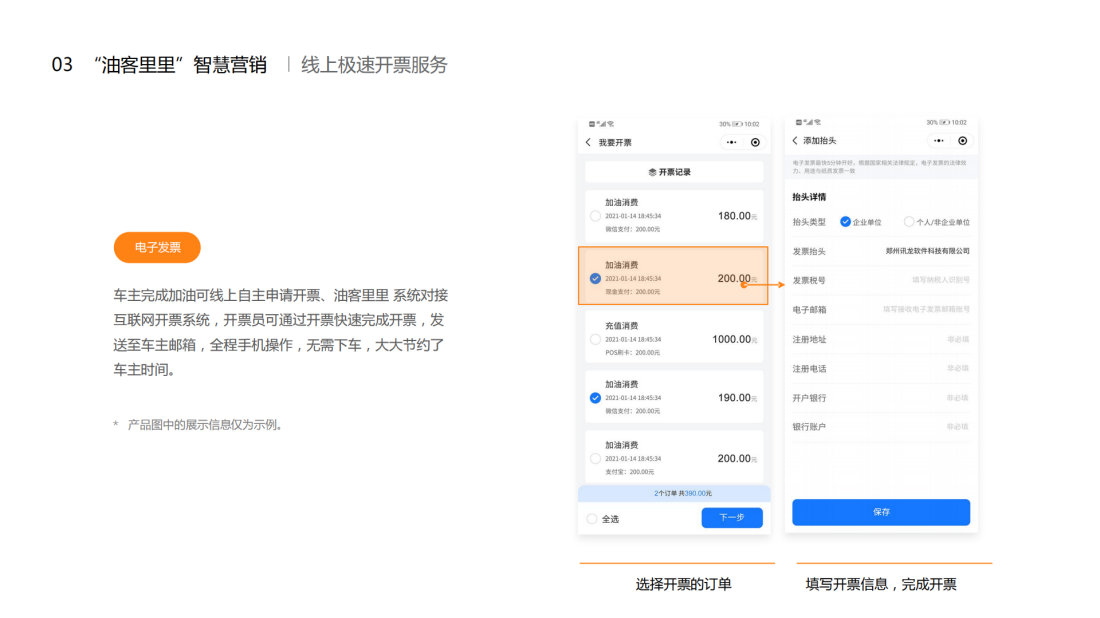Tap the blue 保存 button

(881, 512)
